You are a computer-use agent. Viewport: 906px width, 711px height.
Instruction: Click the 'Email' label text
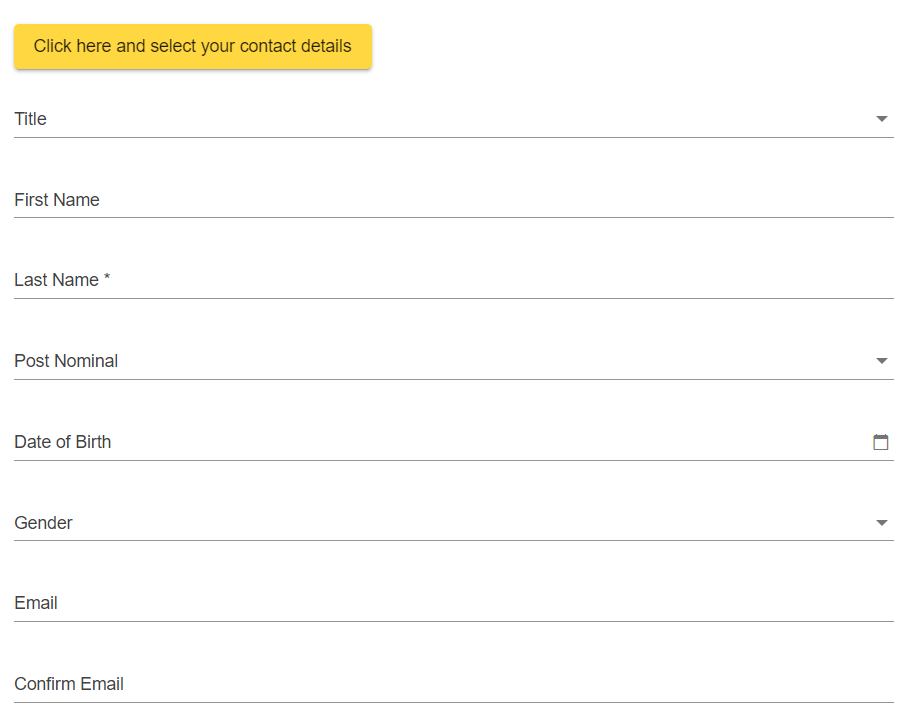(x=36, y=603)
